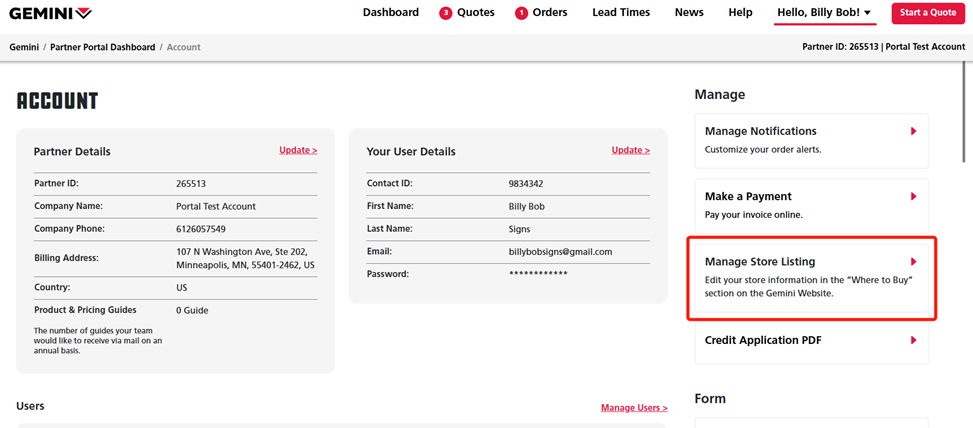Click the red Orders count badge
The width and height of the screenshot is (973, 428).
[521, 13]
